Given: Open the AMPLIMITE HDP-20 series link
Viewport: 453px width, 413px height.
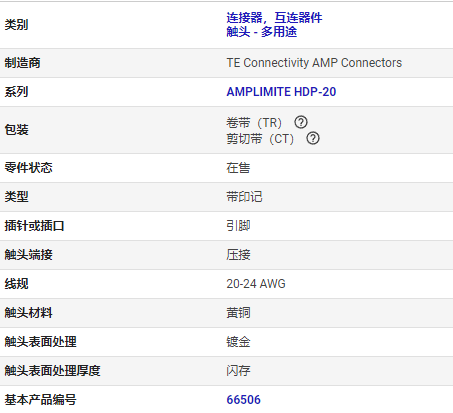Looking at the screenshot, I should (281, 92).
